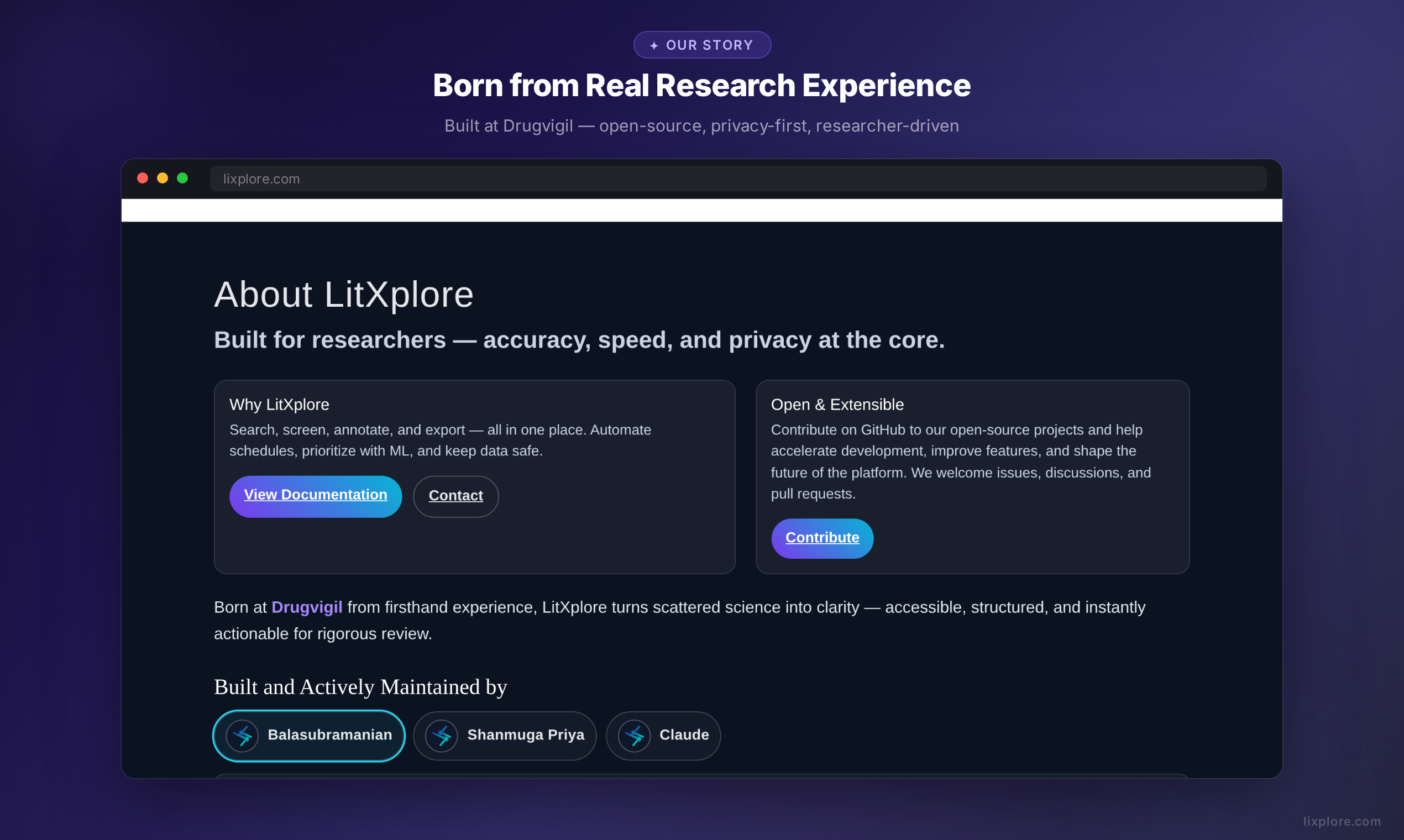Click the red traffic light in the browser frame
Image resolution: width=1404 pixels, height=840 pixels.
point(142,178)
